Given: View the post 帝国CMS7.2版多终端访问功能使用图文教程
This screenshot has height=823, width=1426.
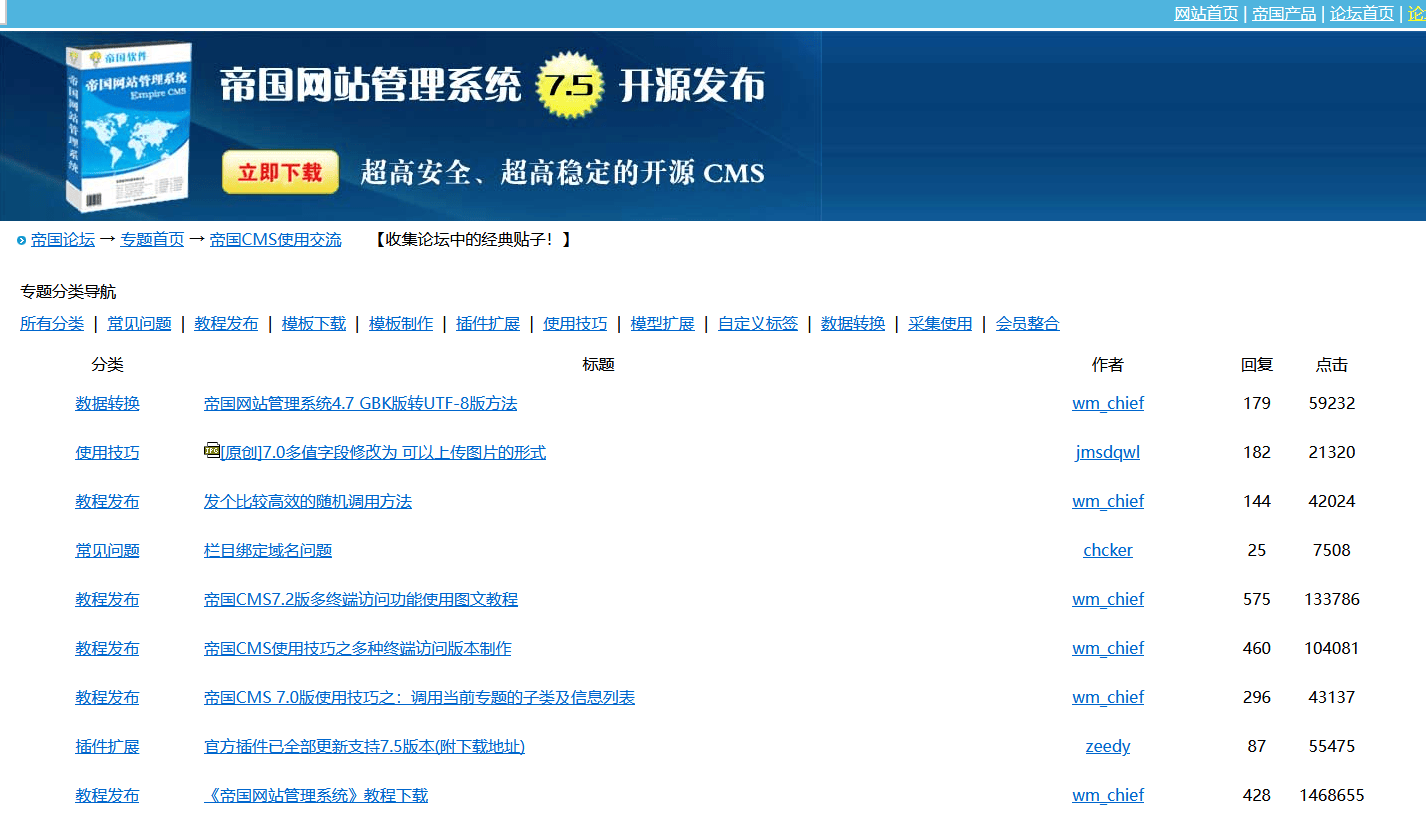Looking at the screenshot, I should click(361, 600).
